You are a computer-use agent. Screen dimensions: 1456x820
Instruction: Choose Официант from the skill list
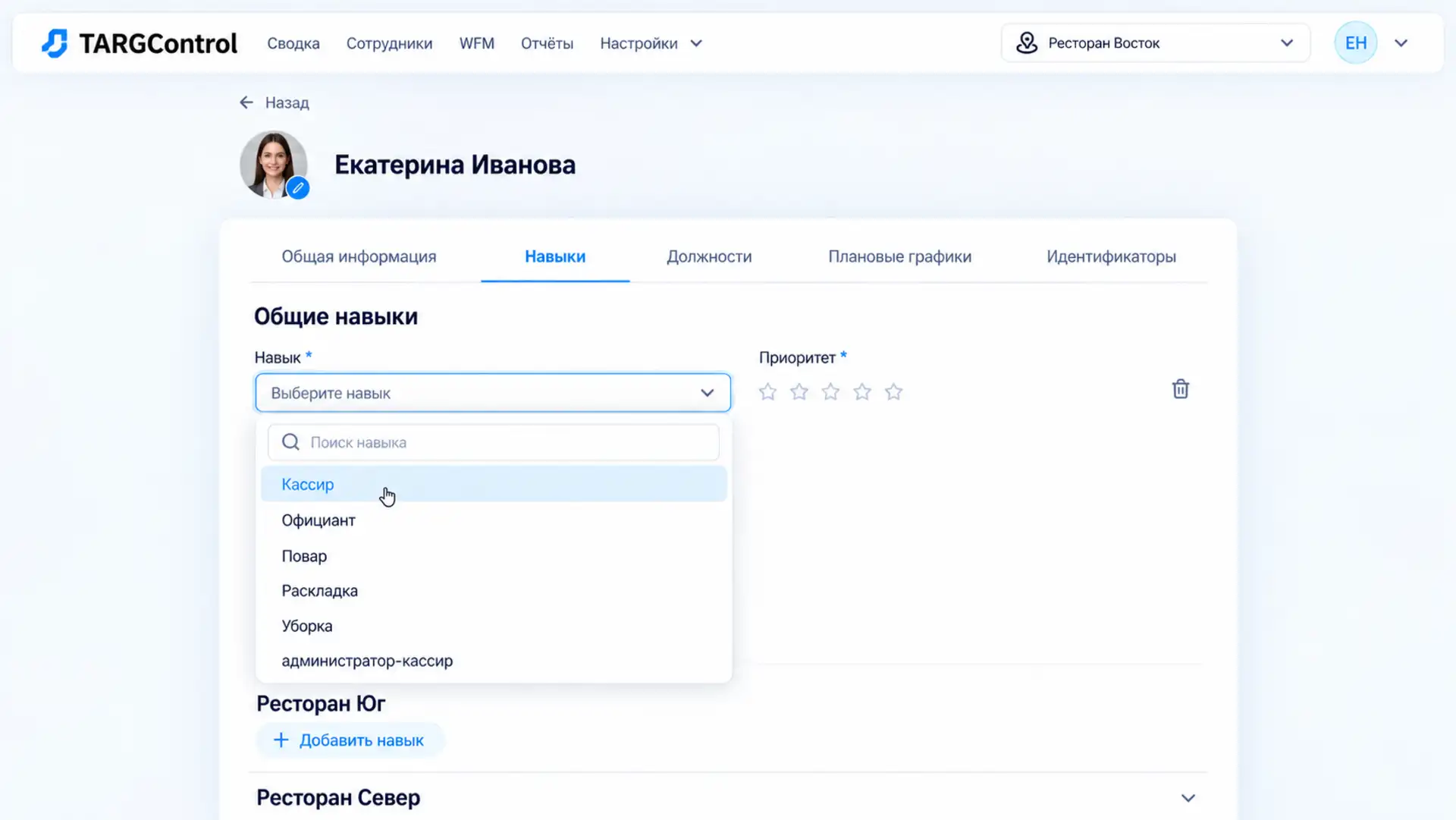494,520
